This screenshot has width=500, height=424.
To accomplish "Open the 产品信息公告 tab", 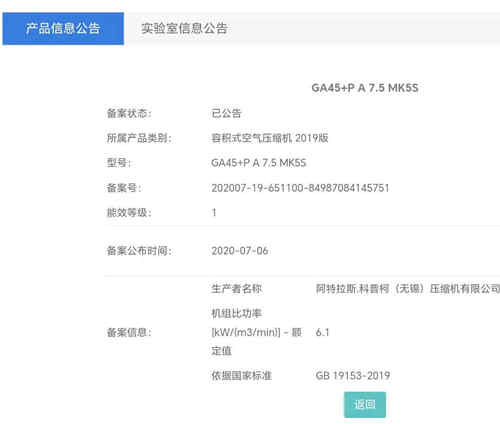I will click(63, 29).
